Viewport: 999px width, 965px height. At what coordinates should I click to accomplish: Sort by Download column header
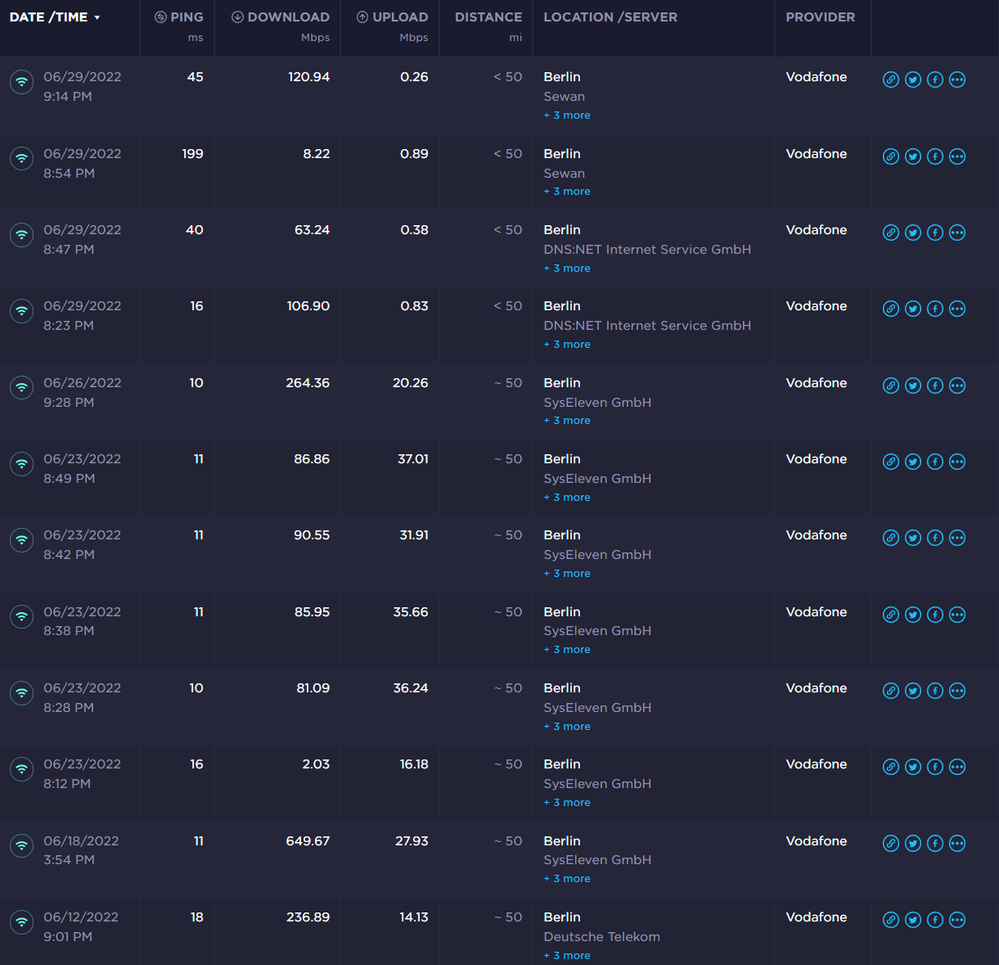(280, 17)
